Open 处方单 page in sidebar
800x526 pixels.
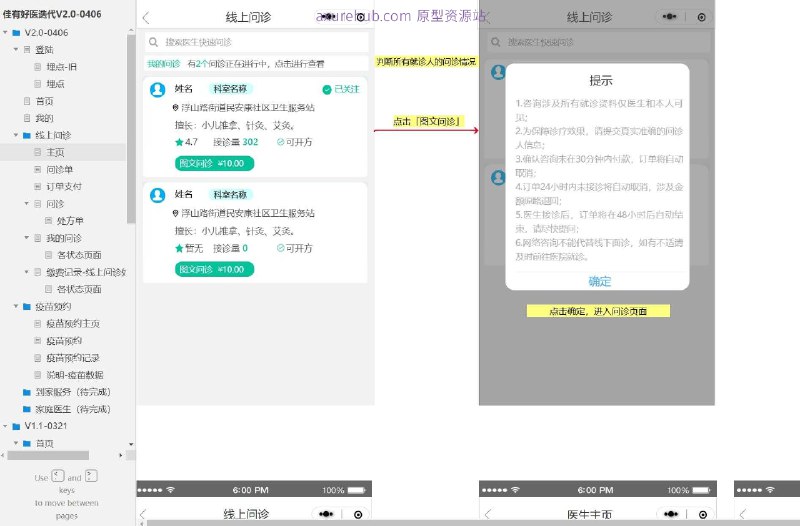pos(70,220)
